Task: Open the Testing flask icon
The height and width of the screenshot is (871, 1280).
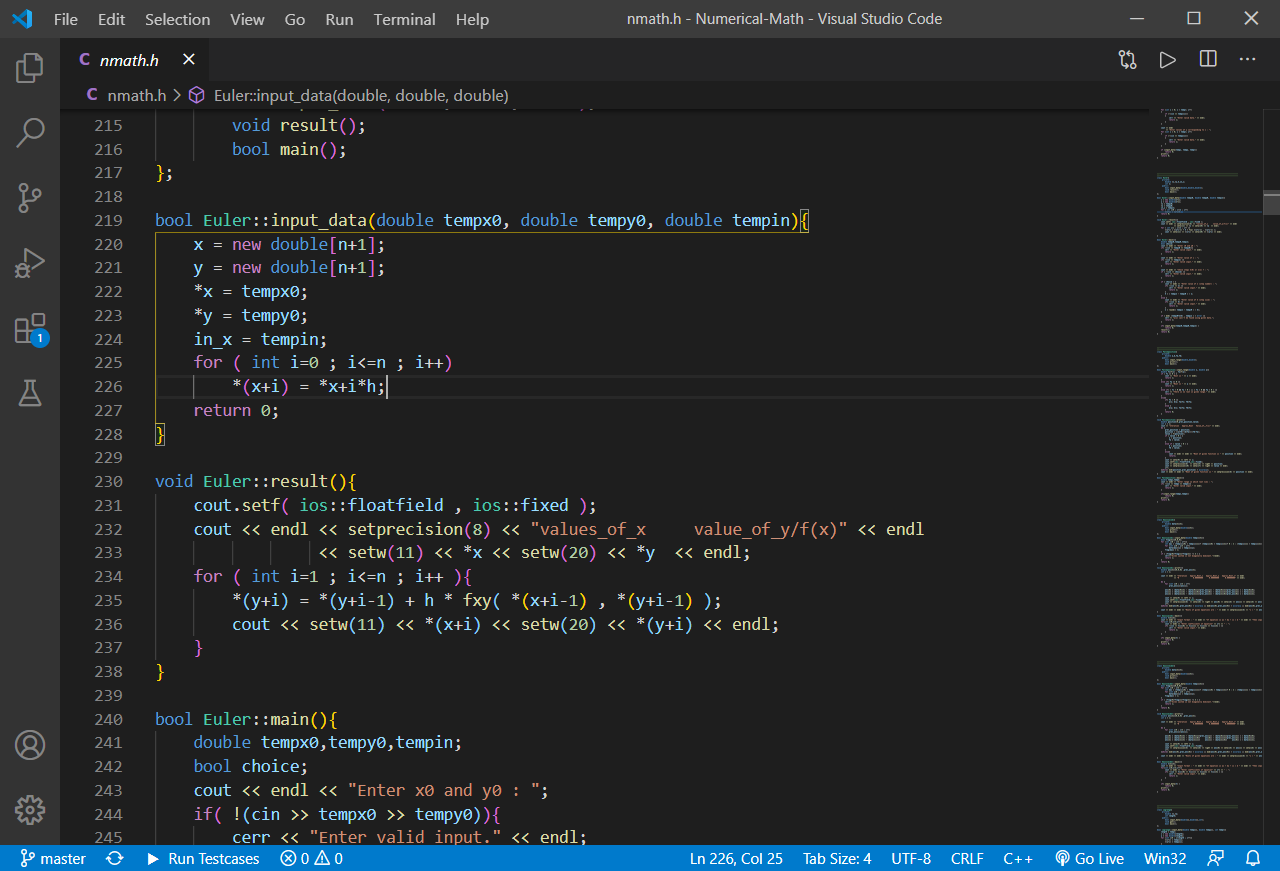Action: [30, 394]
